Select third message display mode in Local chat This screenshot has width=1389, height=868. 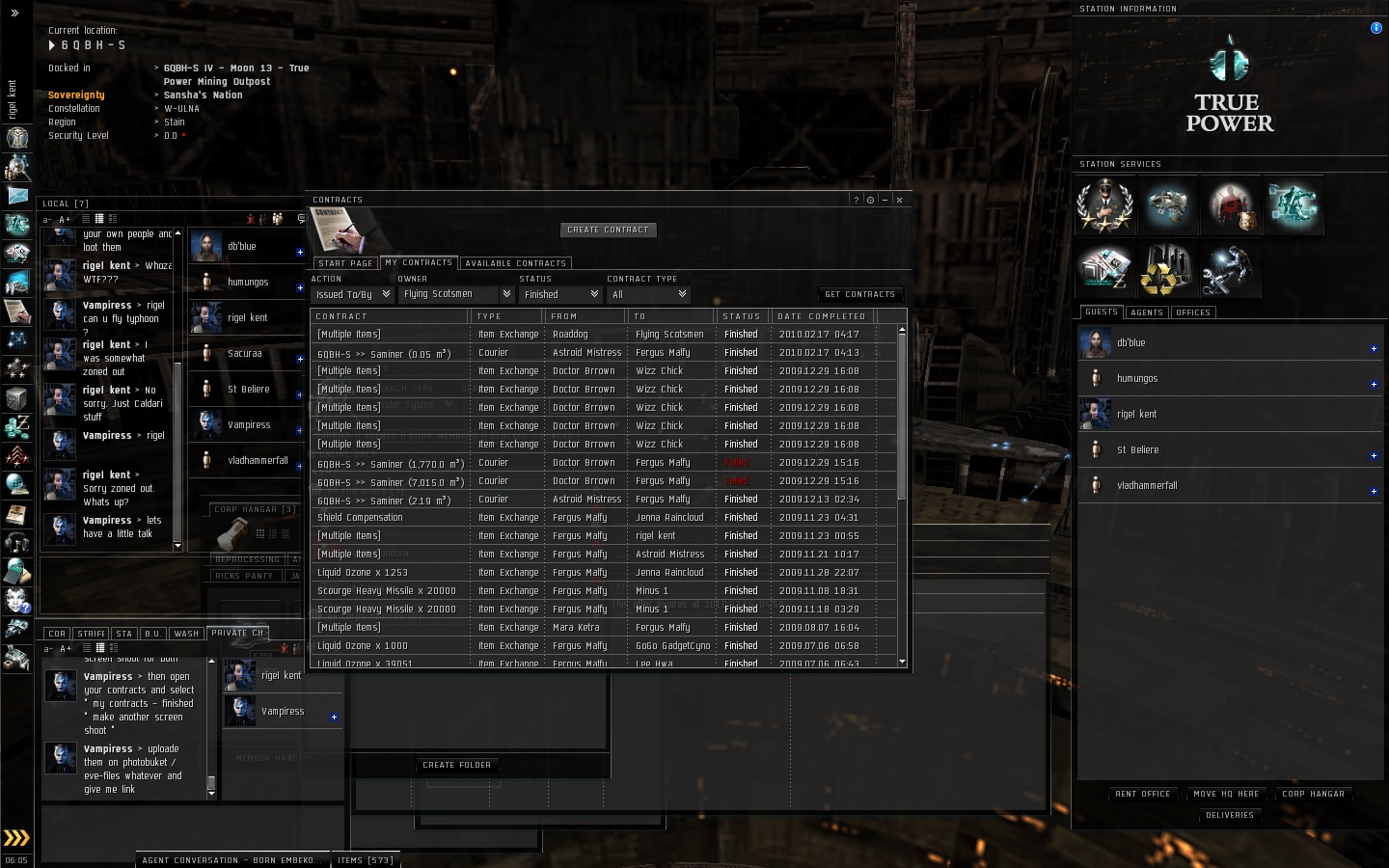pos(113,219)
